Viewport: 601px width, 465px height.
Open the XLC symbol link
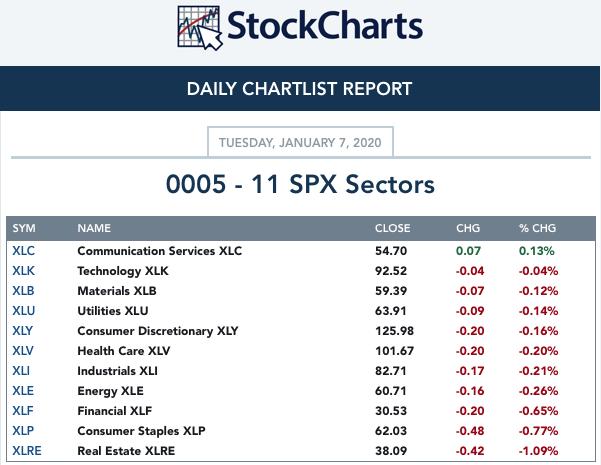[23, 251]
